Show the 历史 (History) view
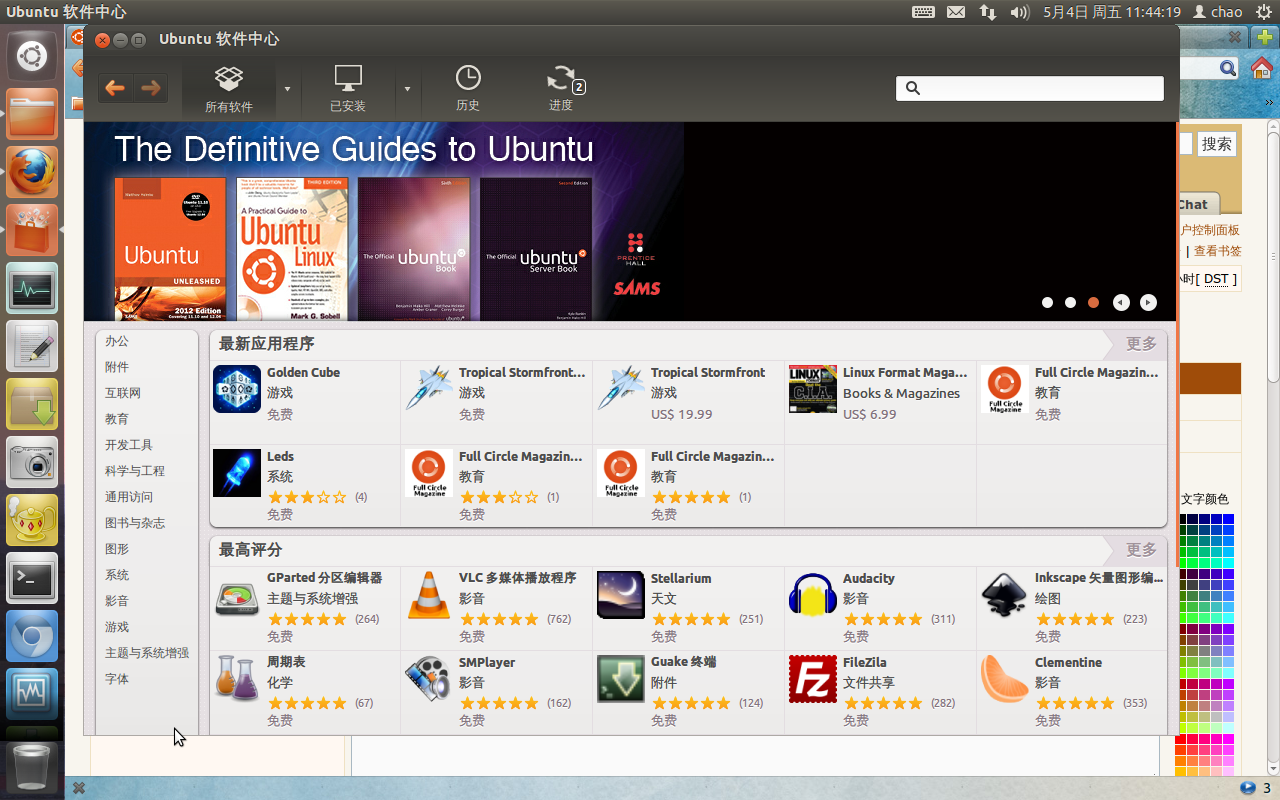Screen dimensions: 1280x800 468,89
